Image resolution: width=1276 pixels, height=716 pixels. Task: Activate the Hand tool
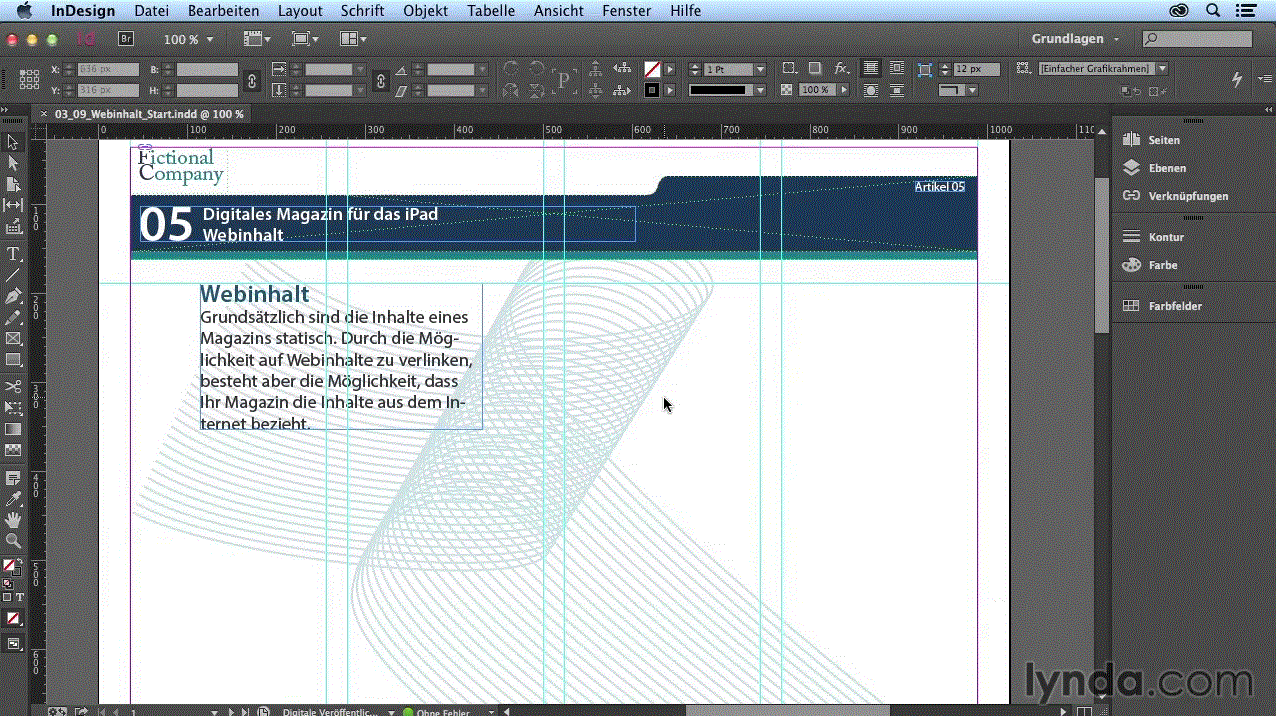[14, 519]
